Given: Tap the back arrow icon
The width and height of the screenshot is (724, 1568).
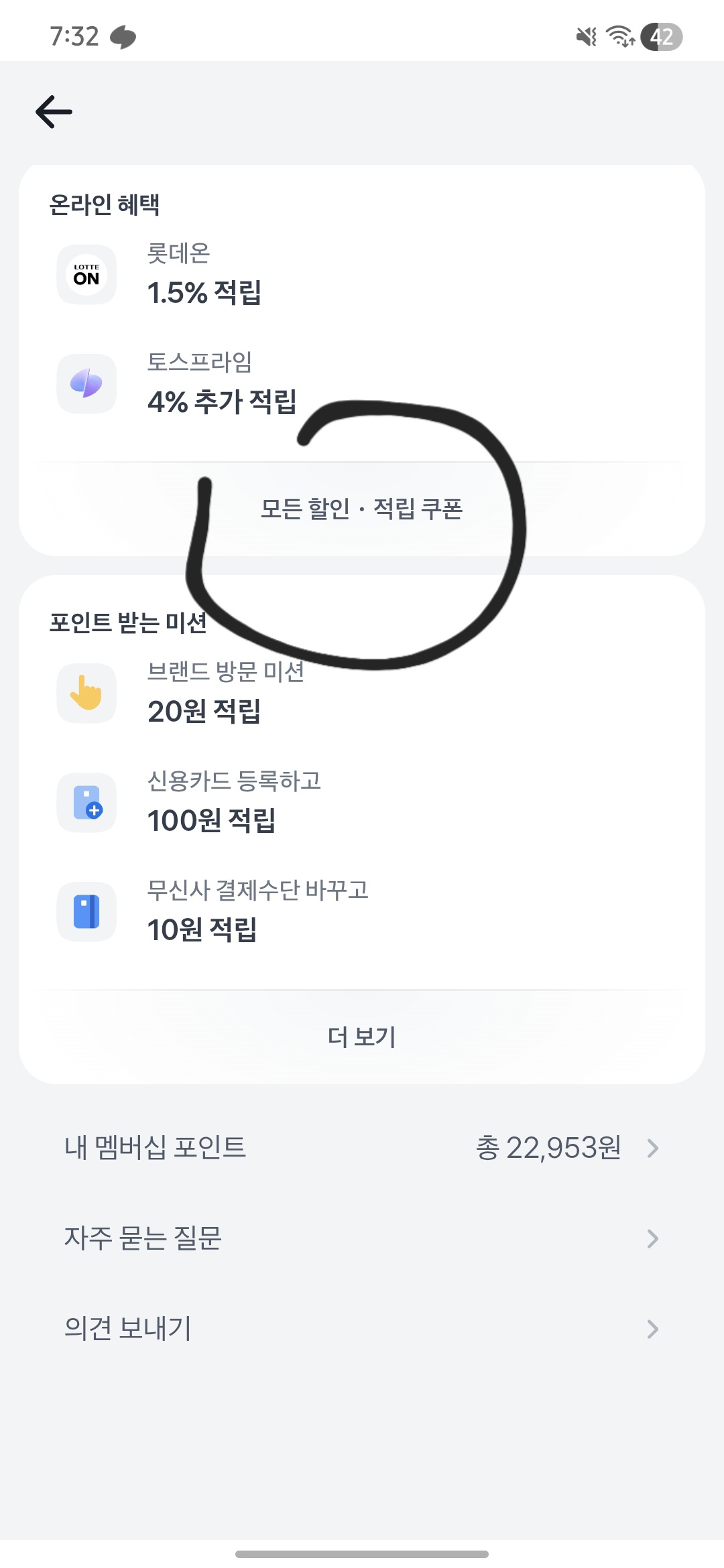Looking at the screenshot, I should point(54,111).
